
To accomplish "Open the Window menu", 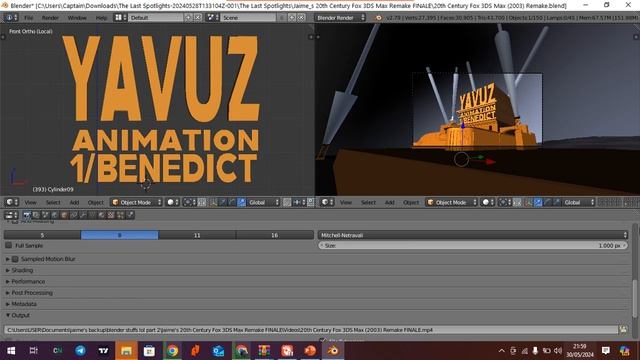I will tap(77, 18).
